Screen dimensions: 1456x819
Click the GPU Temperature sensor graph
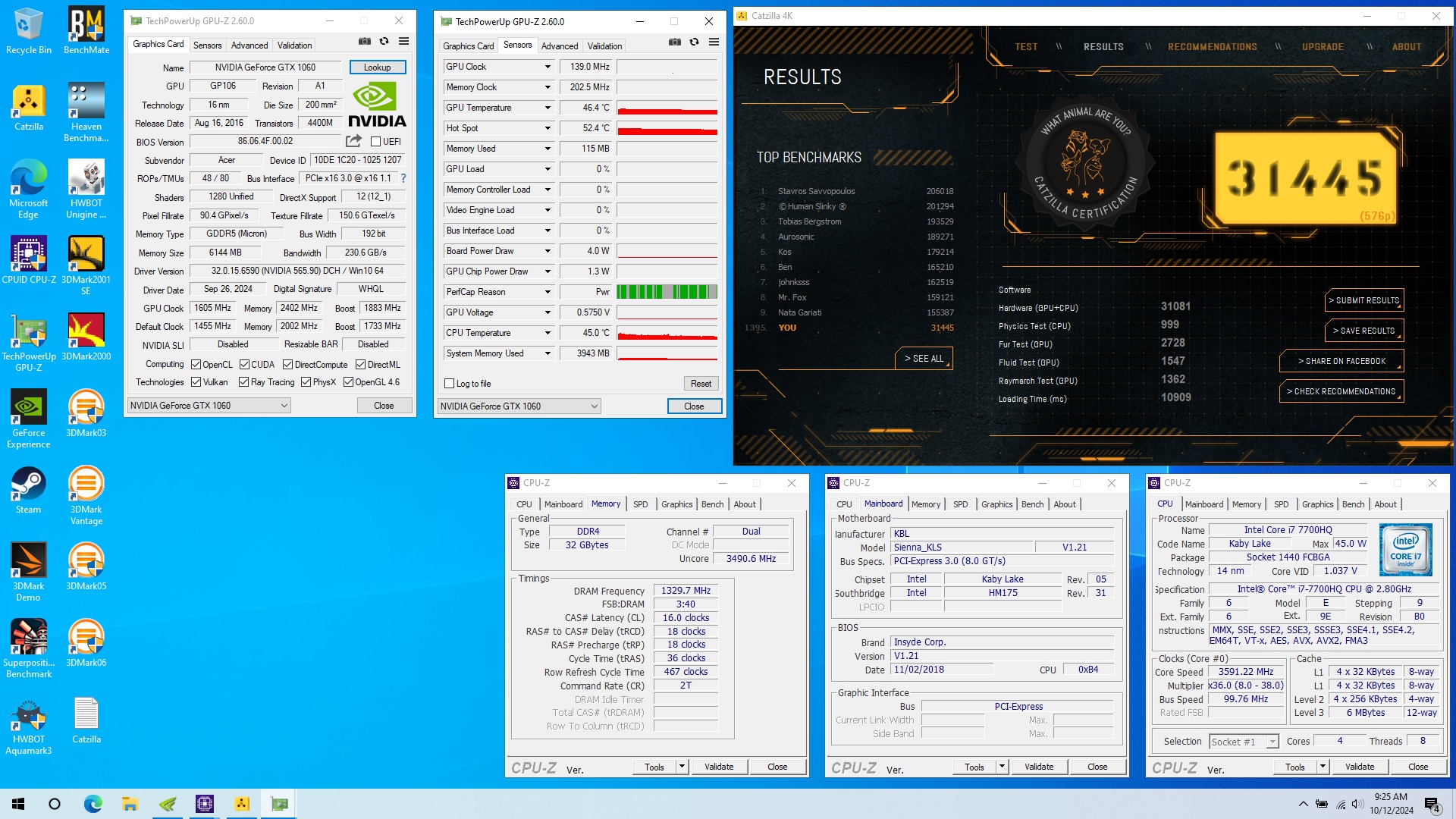667,108
